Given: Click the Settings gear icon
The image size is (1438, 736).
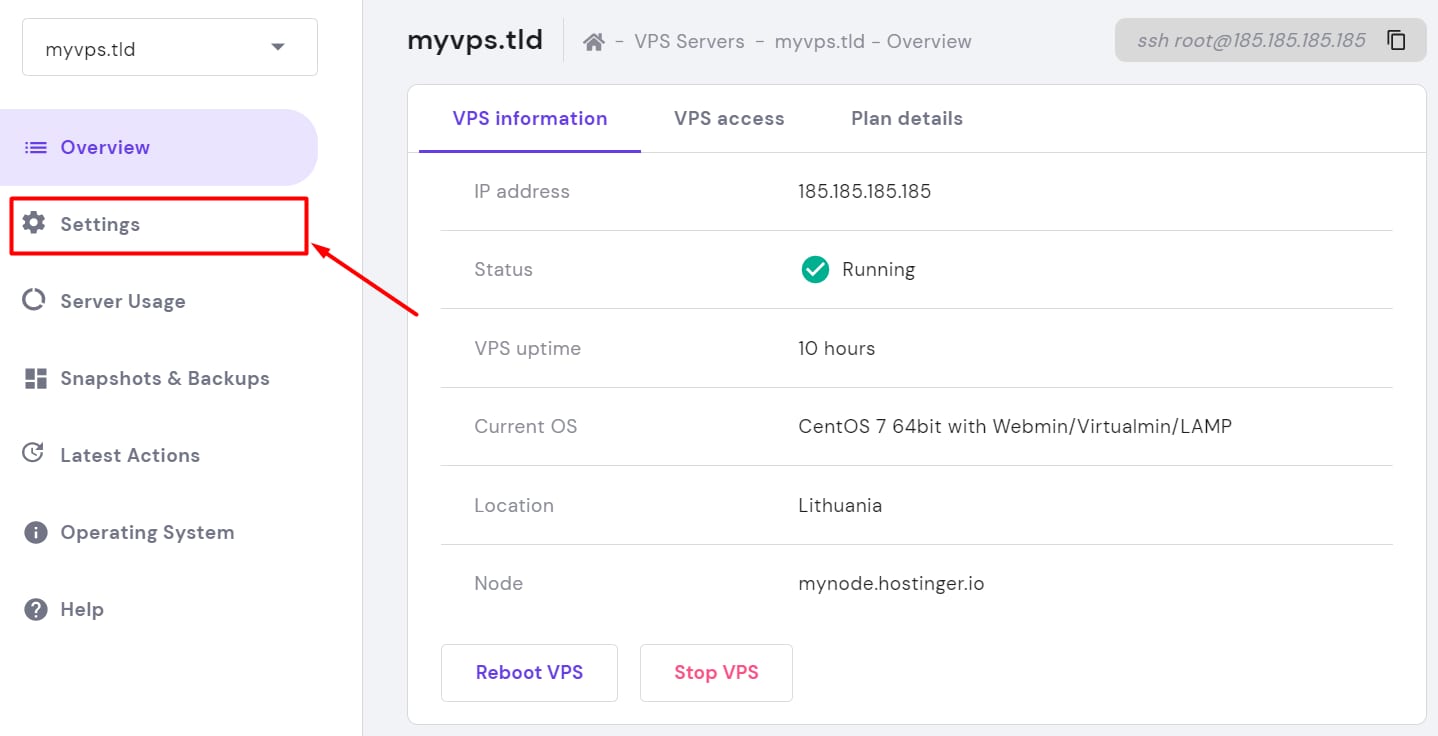Looking at the screenshot, I should [34, 223].
